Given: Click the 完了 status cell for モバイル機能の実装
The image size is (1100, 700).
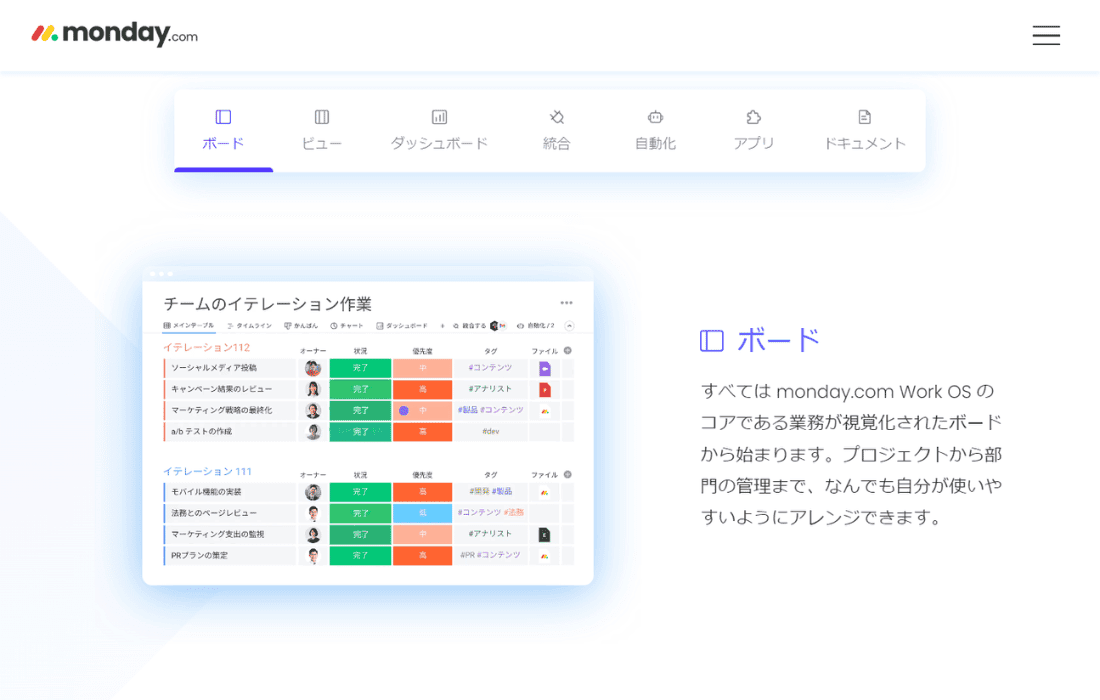Looking at the screenshot, I should tap(360, 492).
